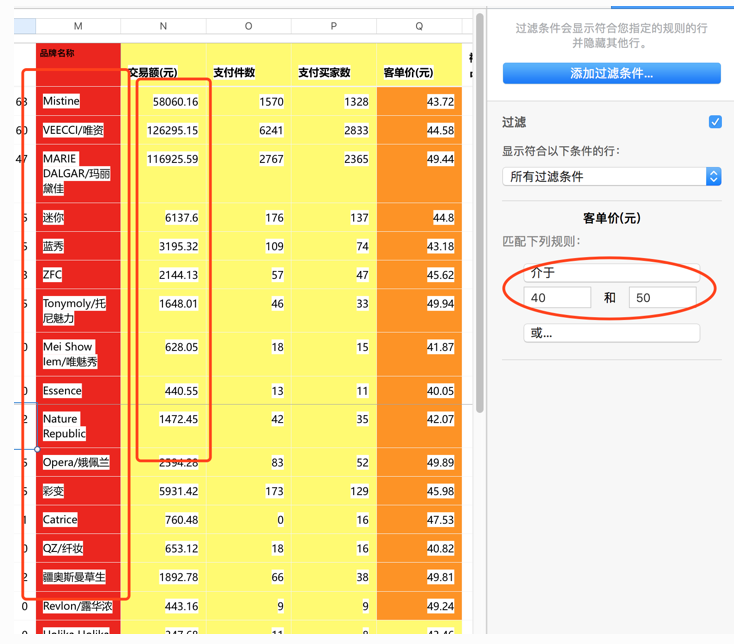
Task: Select column Q header
Action: 419,26
